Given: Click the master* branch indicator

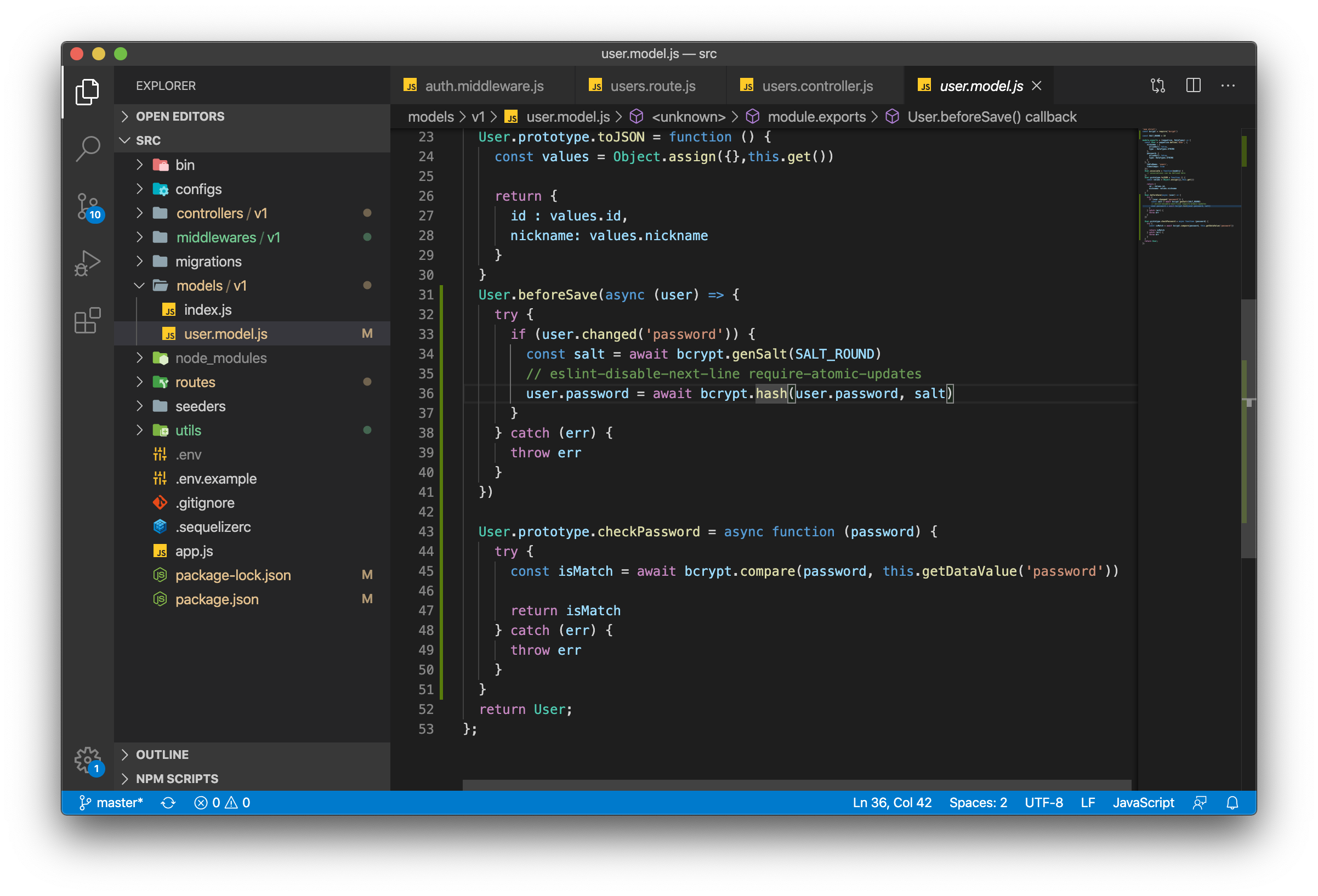Looking at the screenshot, I should 111,802.
